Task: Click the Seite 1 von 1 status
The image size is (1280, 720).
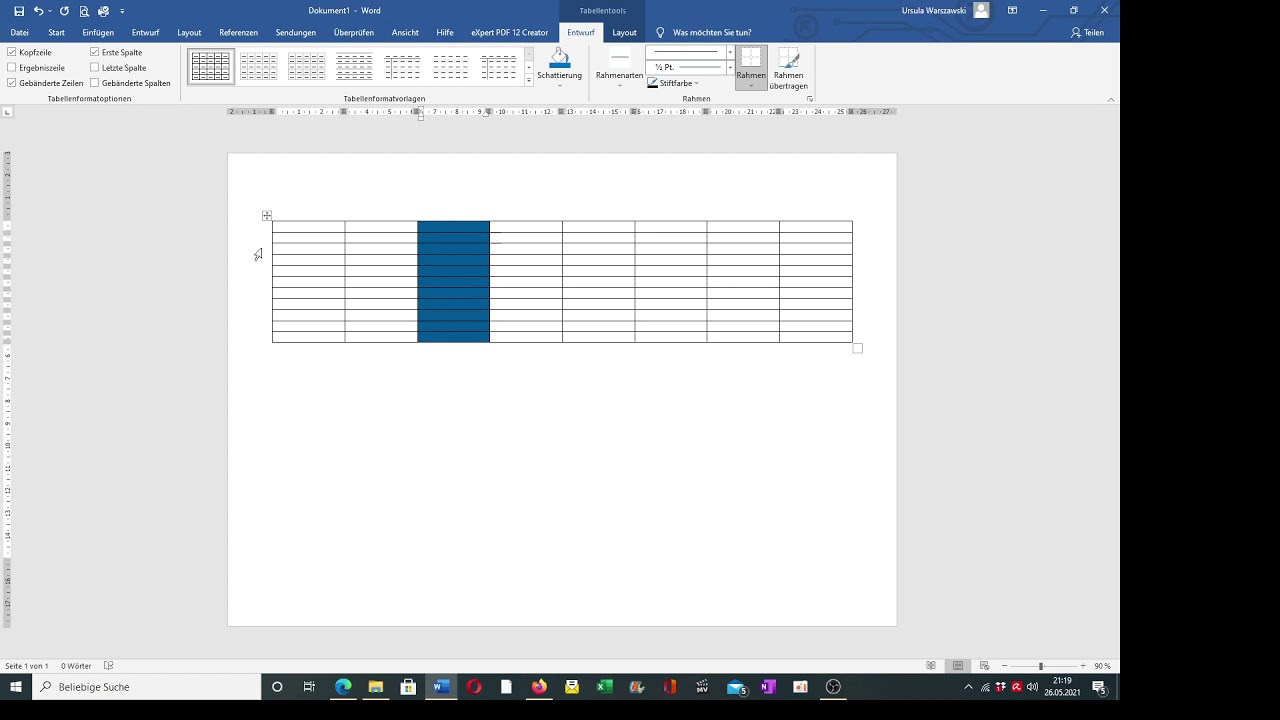Action: pyautogui.click(x=27, y=666)
